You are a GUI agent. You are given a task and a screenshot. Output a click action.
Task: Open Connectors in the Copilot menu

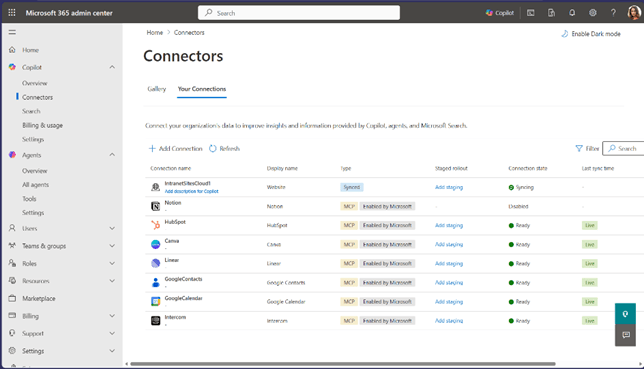[37, 97]
